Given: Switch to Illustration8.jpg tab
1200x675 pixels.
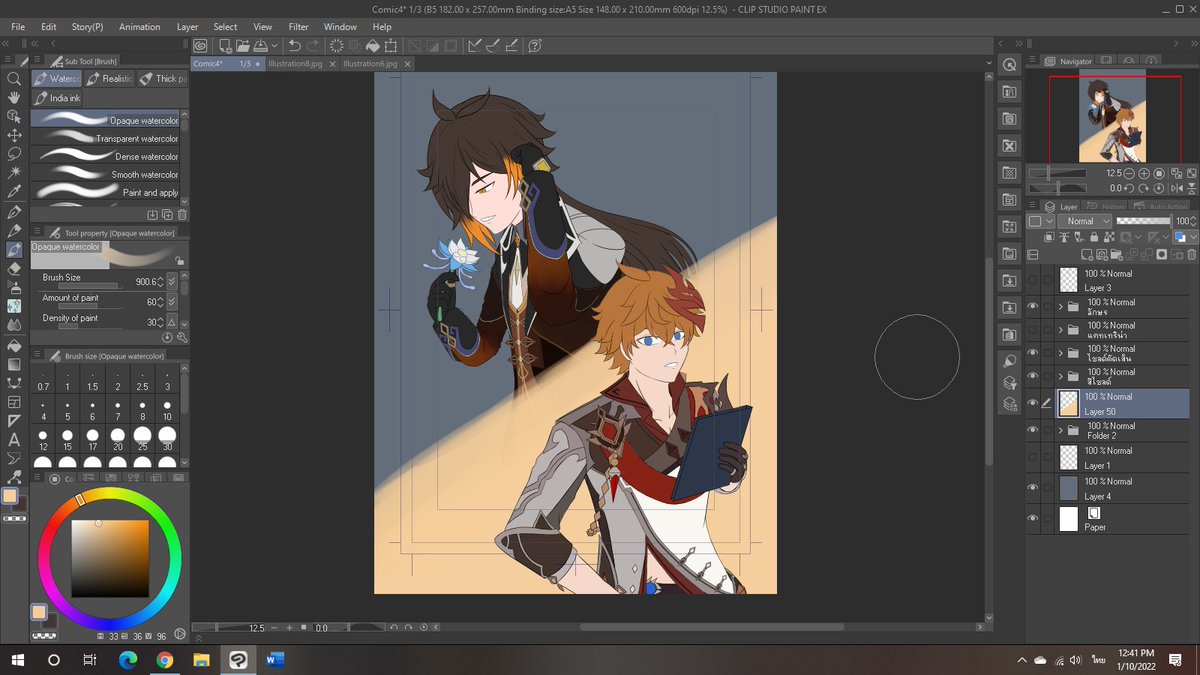Looking at the screenshot, I should tap(295, 63).
